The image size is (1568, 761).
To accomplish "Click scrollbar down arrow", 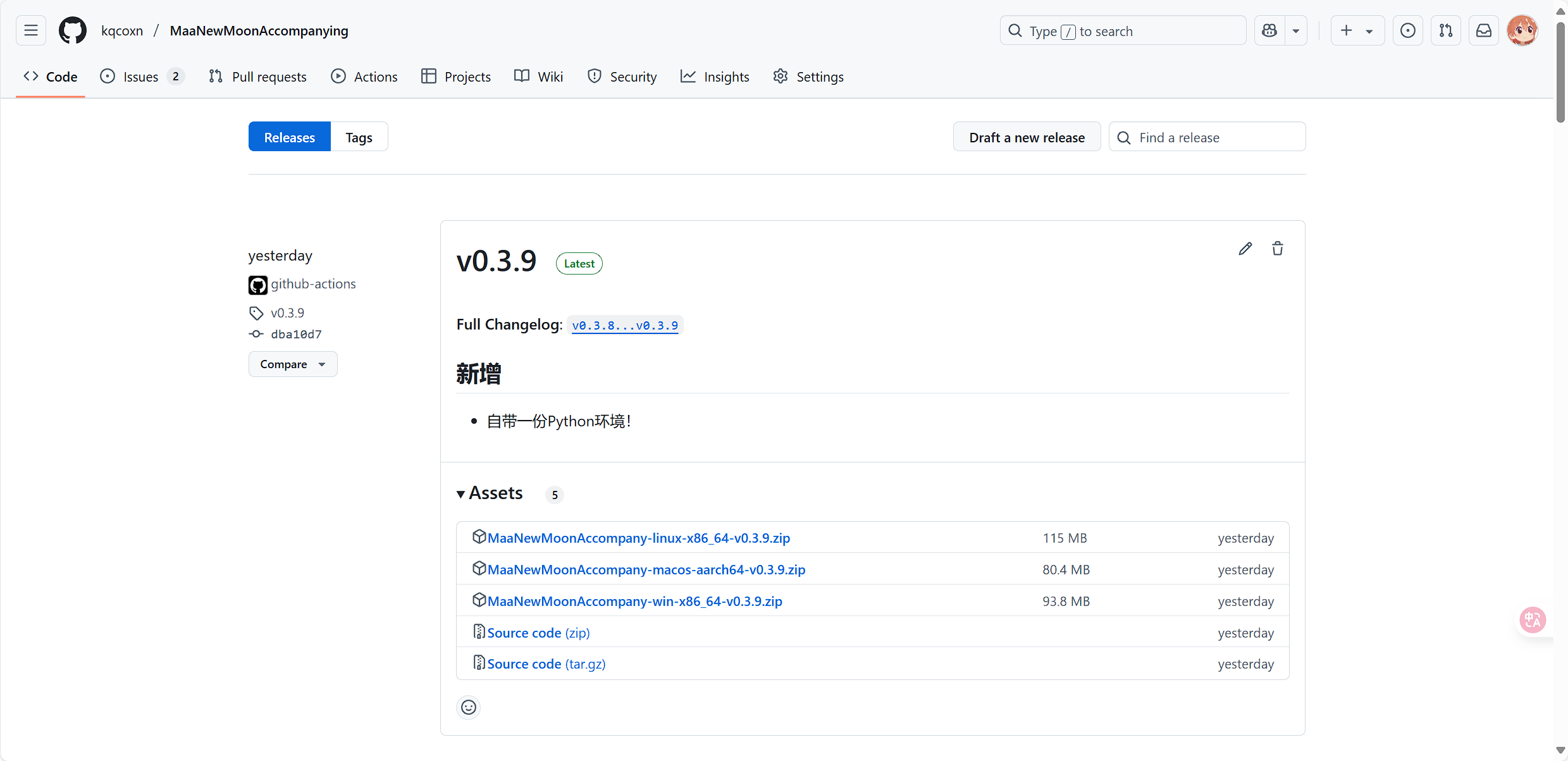I will (1560, 751).
